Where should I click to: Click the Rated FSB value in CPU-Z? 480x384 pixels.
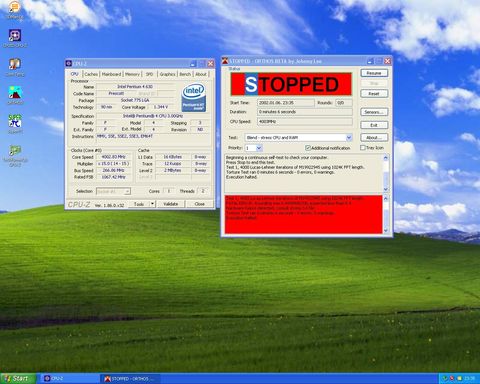coord(114,177)
